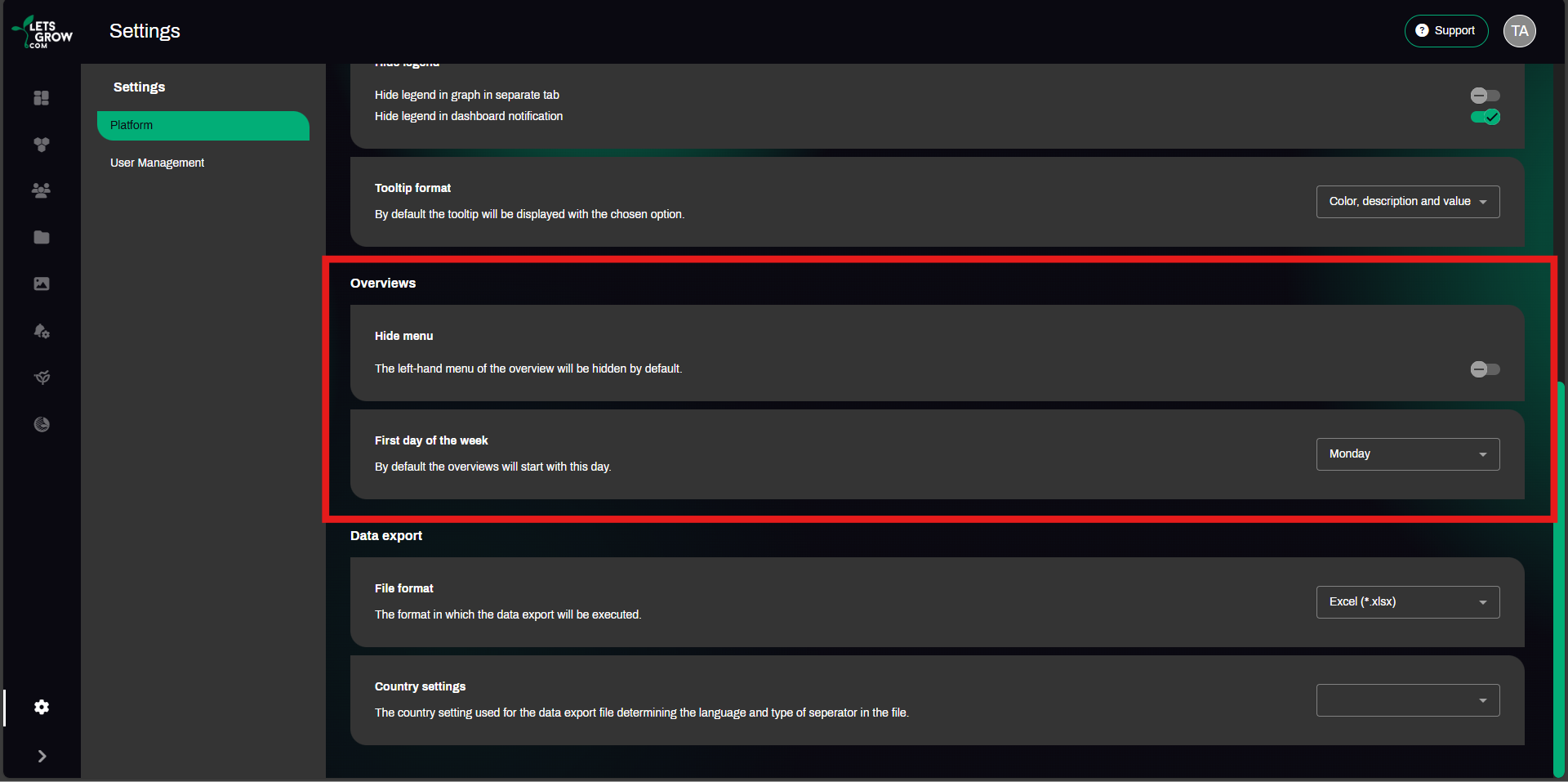Viewport: 1568px width, 782px height.
Task: Open the File format Excel dropdown
Action: [x=1407, y=602]
